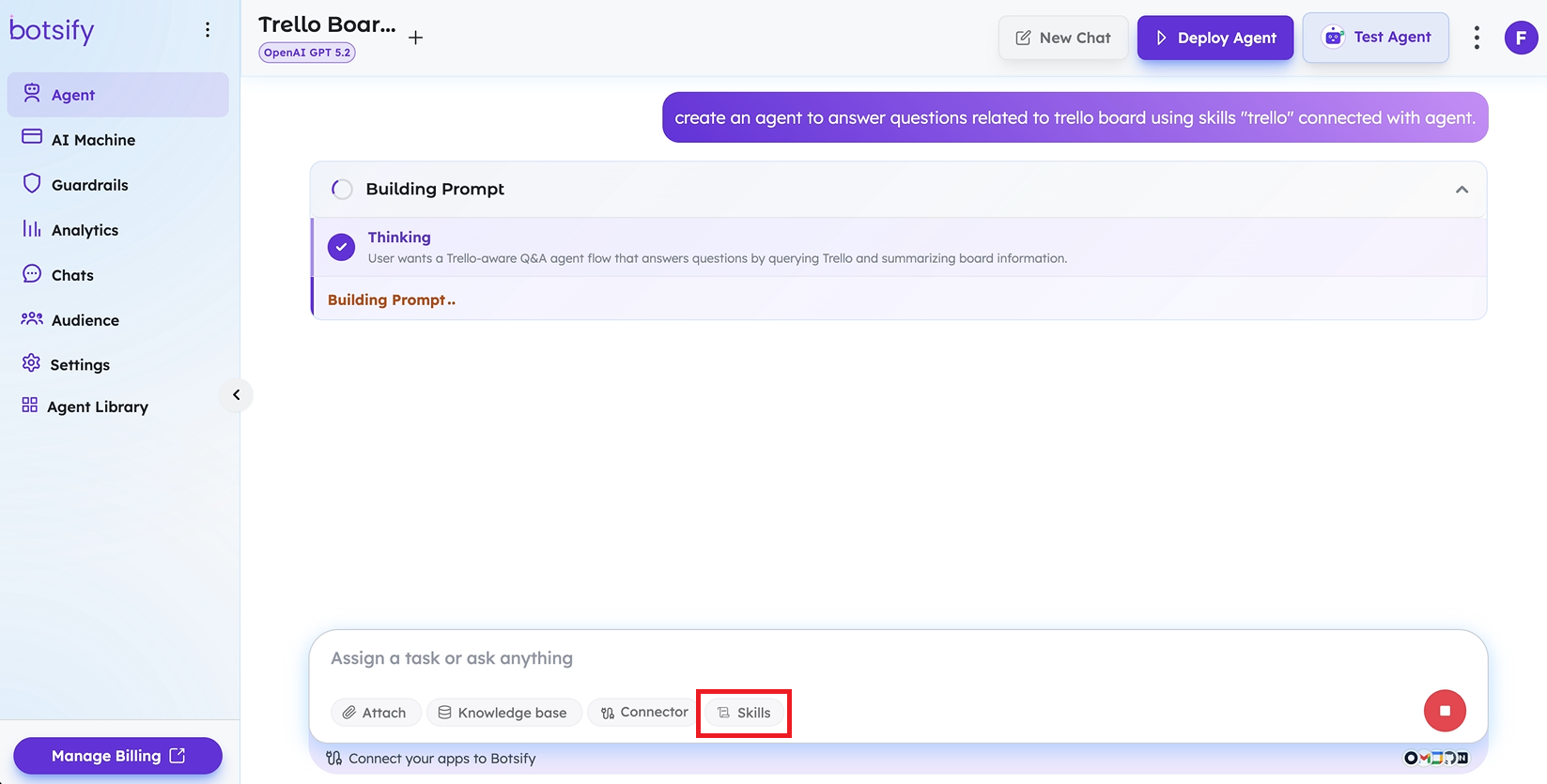Click the 'Building Prompt..' status text
This screenshot has height=784, width=1547.
coord(392,300)
